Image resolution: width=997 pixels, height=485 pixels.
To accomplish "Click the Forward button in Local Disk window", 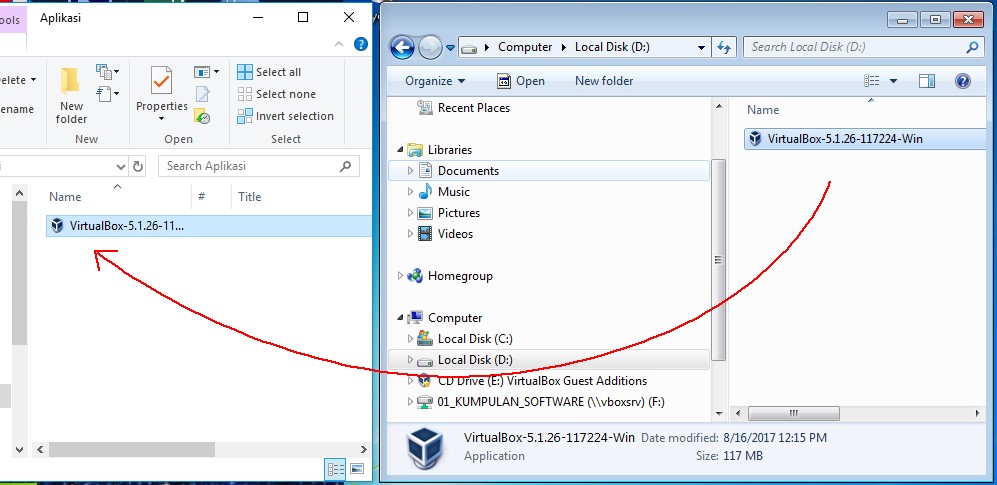I will (430, 47).
